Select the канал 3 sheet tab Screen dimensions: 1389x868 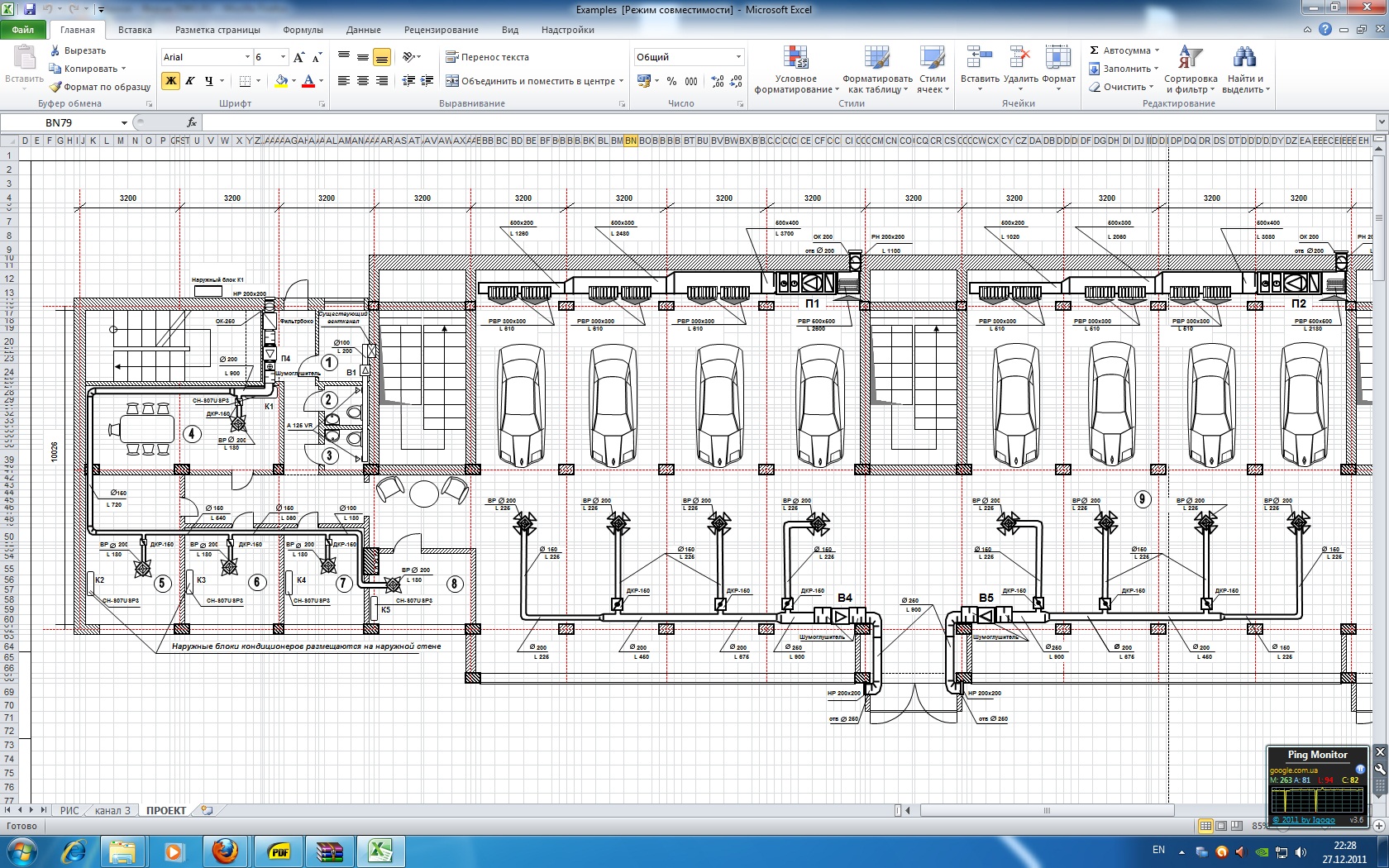point(112,810)
